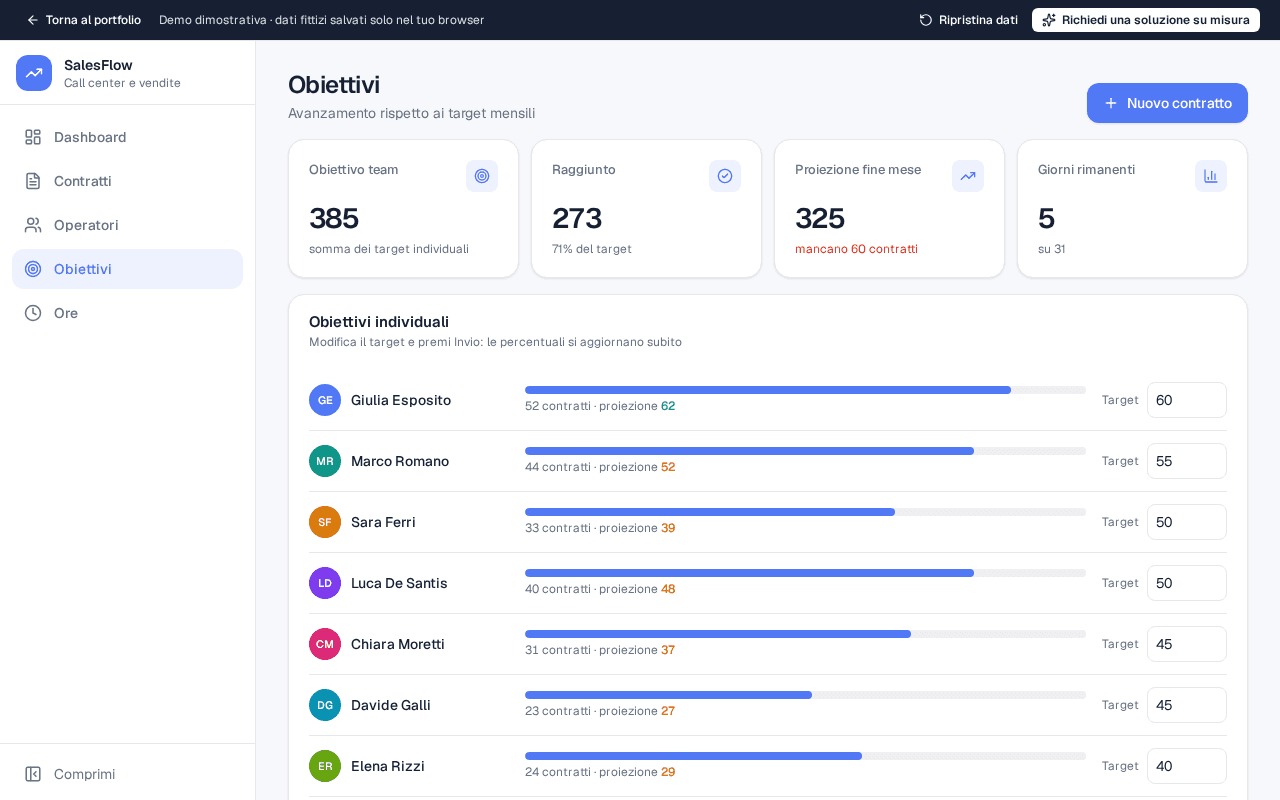This screenshot has width=1280, height=800.
Task: Go to Contratti section
Action: tap(127, 181)
